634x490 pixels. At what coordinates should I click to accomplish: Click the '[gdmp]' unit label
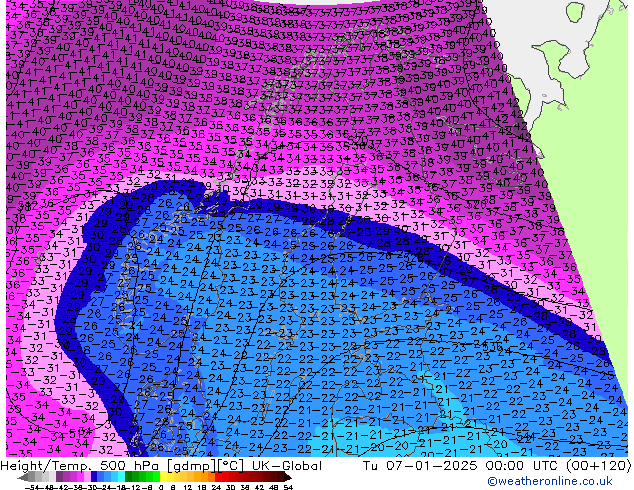[x=190, y=466]
